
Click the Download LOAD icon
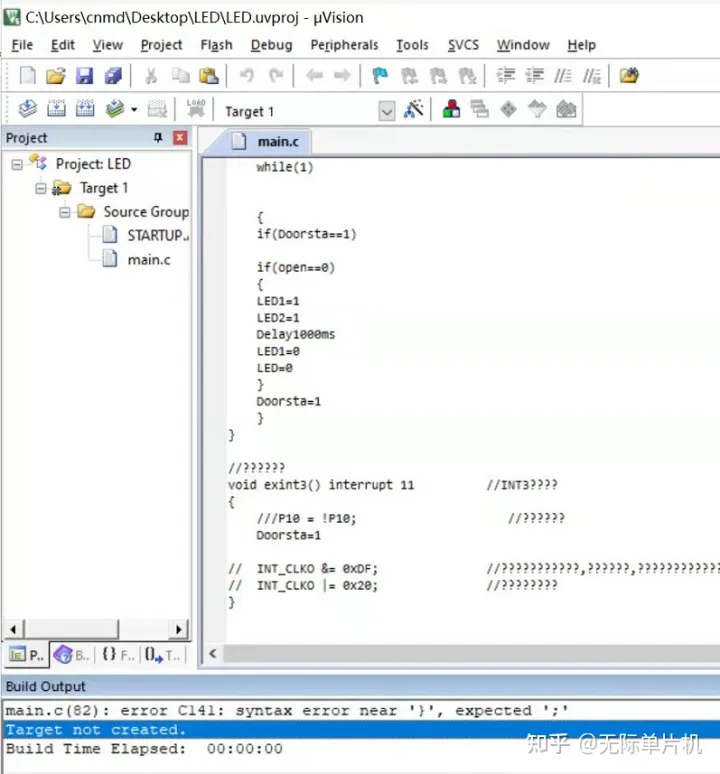point(196,109)
